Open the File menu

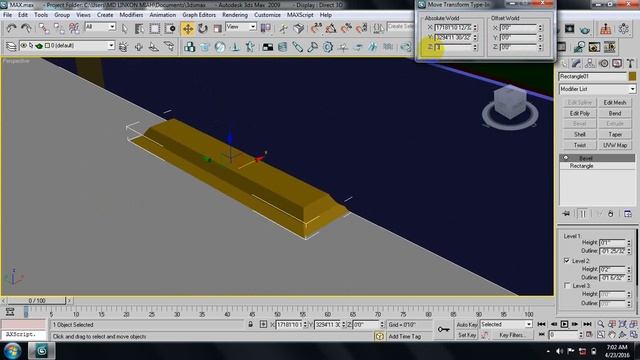7,15
